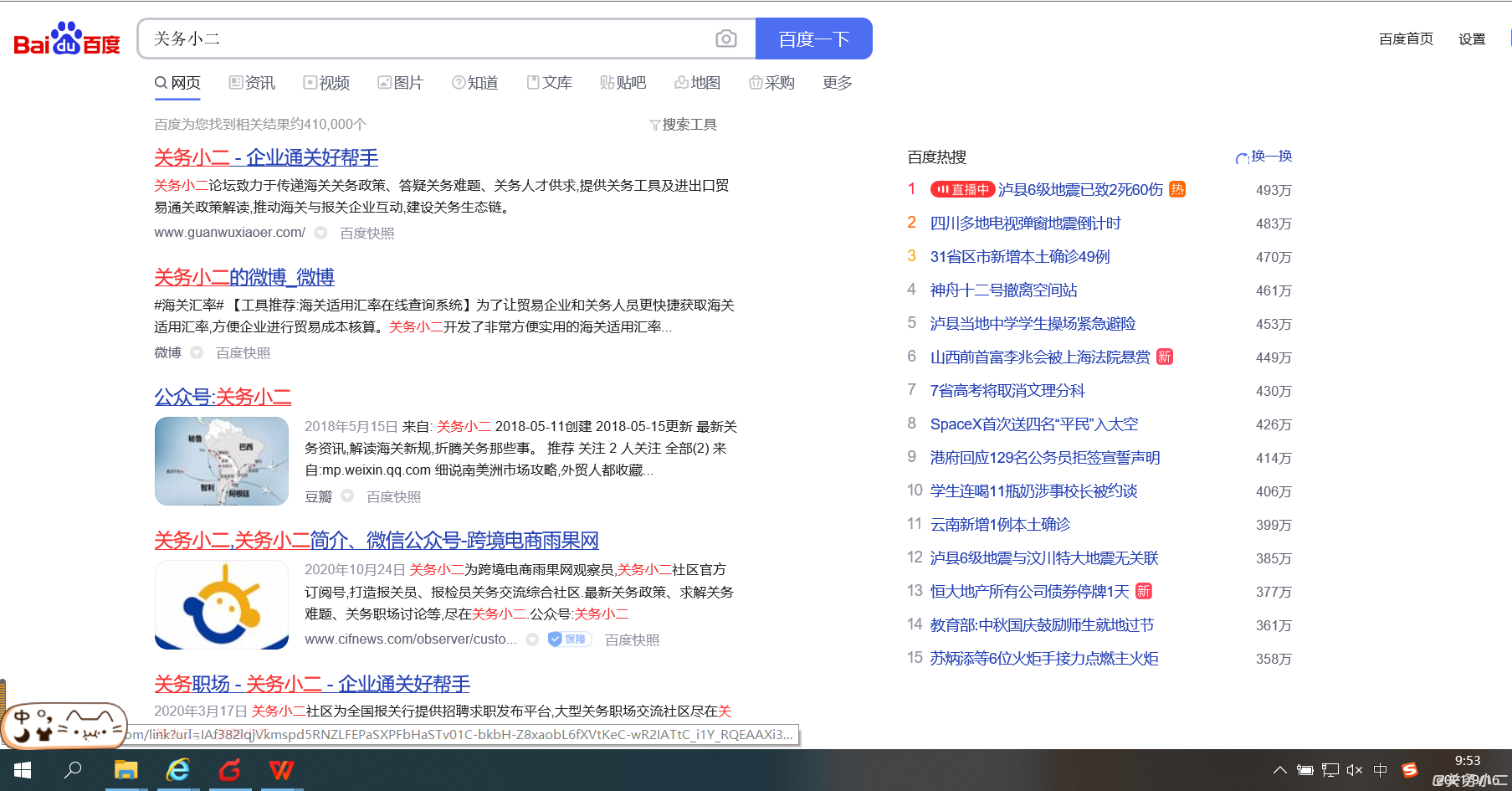Open Internet Explorer from taskbar
This screenshot has height=791, width=1512.
pyautogui.click(x=177, y=770)
